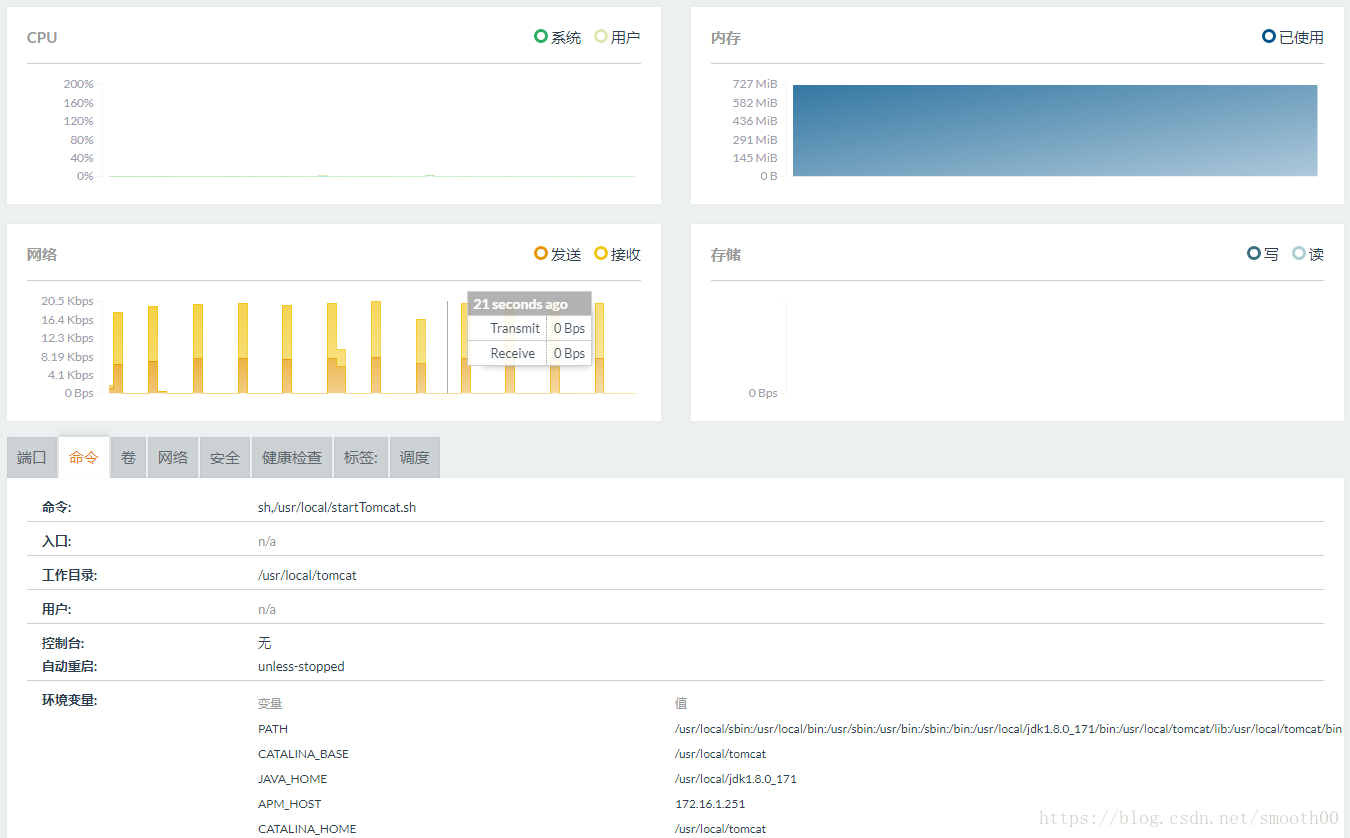The width and height of the screenshot is (1350, 838).
Task: Switch to the 安全 tab
Action: point(225,458)
